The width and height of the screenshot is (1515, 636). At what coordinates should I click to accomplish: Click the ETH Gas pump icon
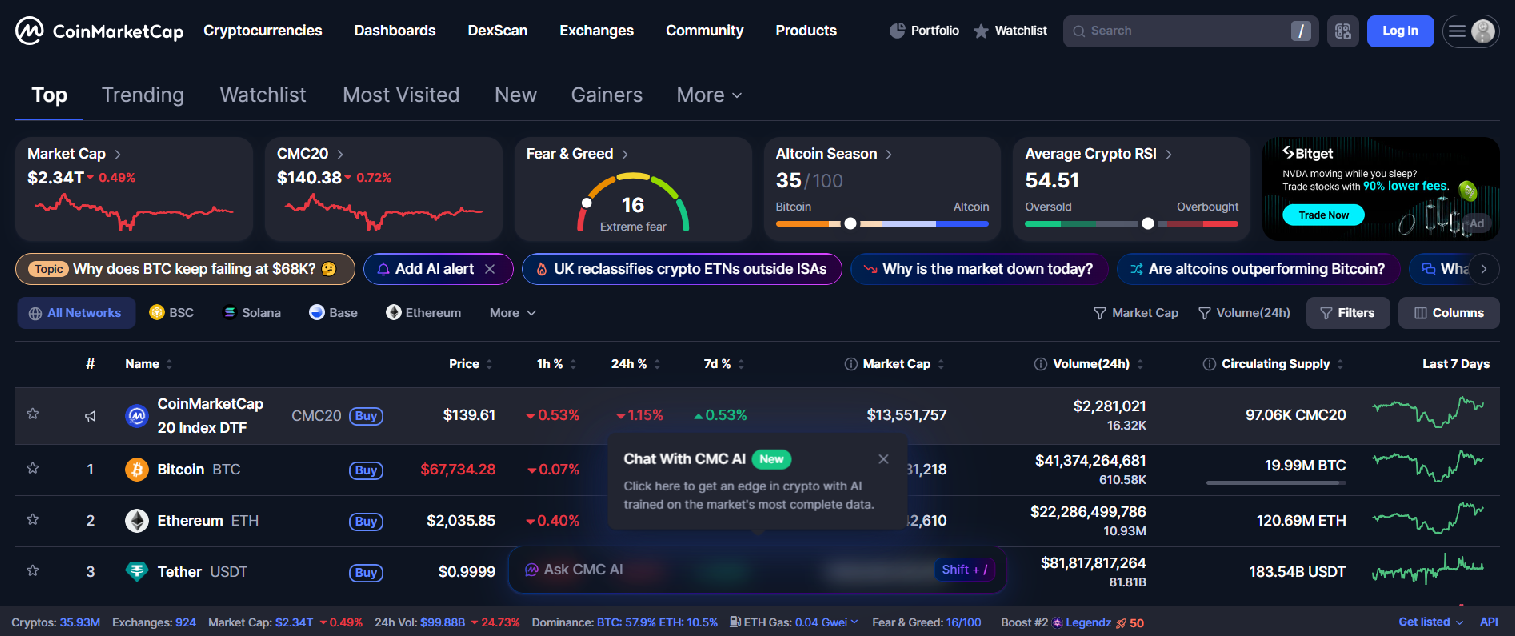coord(736,622)
